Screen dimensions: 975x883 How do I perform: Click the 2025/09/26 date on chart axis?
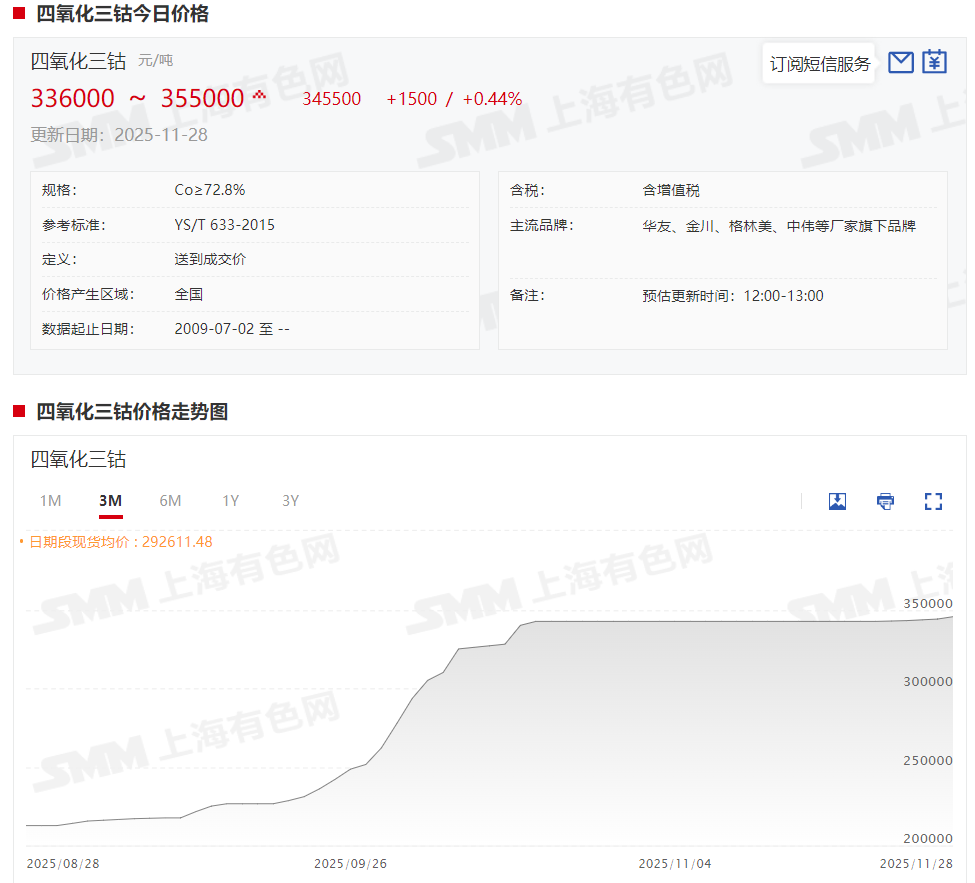(350, 863)
